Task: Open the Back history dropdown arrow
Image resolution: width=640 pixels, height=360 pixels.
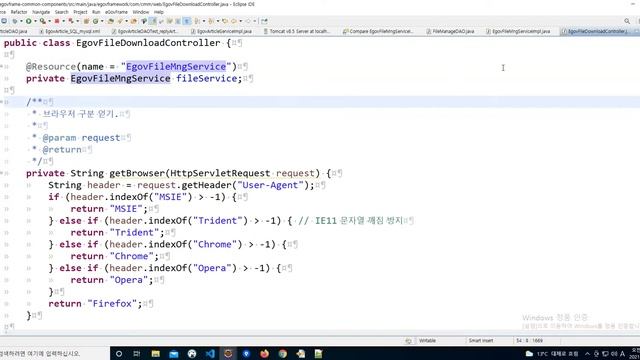Action: coord(240,21)
